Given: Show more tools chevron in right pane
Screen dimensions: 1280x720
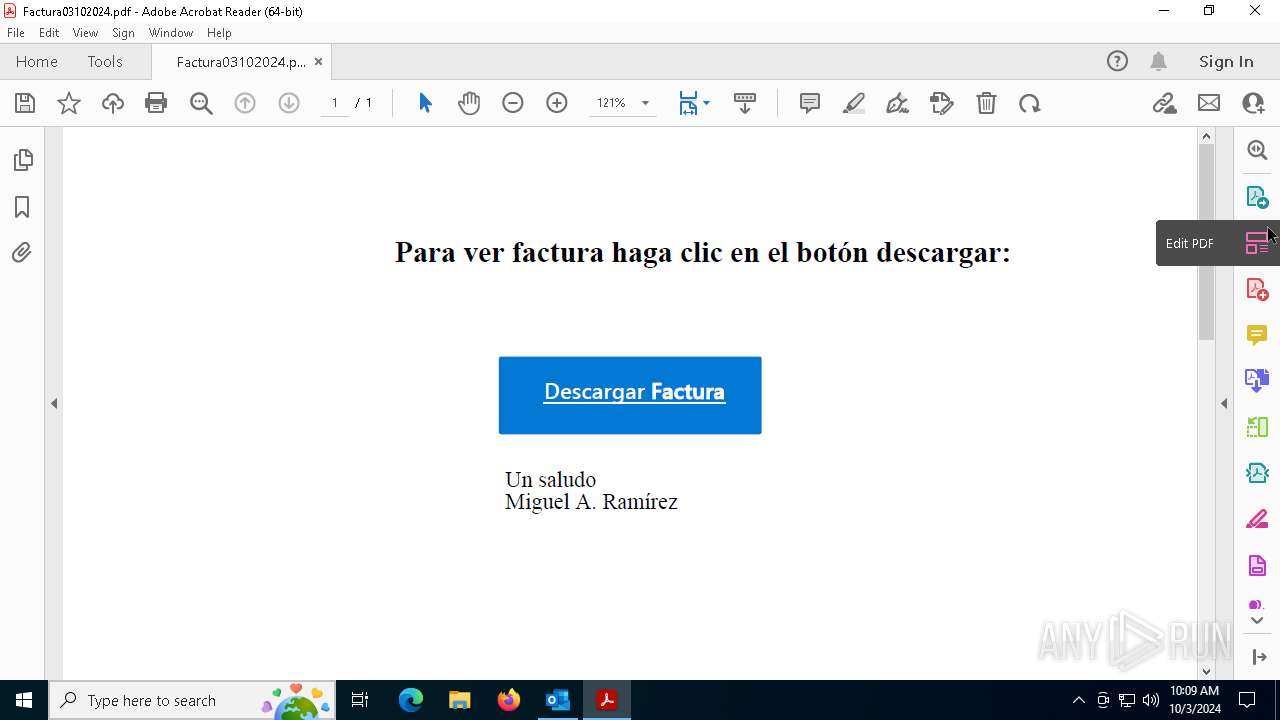Looking at the screenshot, I should coord(1257,621).
